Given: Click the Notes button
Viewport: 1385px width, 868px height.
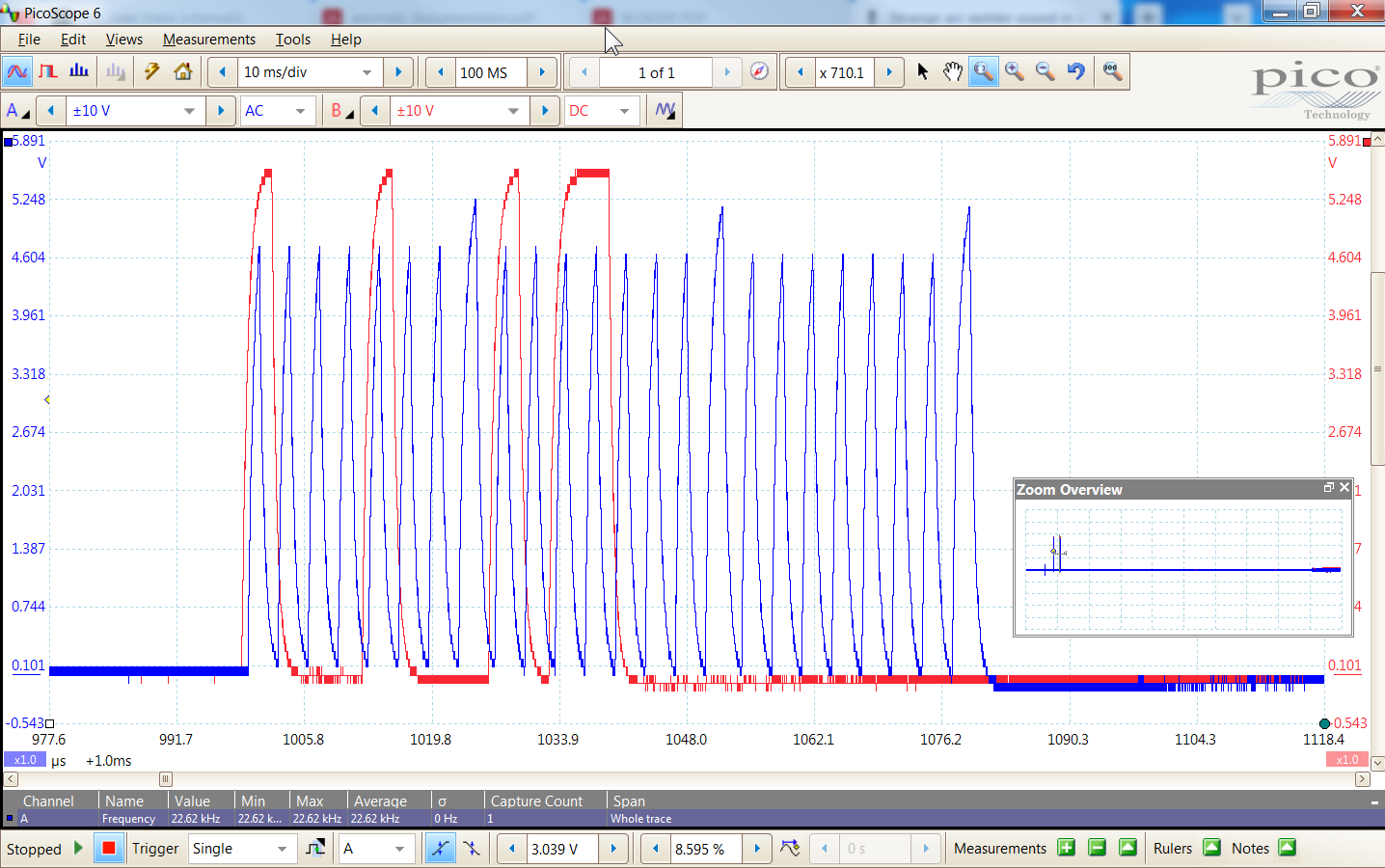Looking at the screenshot, I should coord(1250,848).
